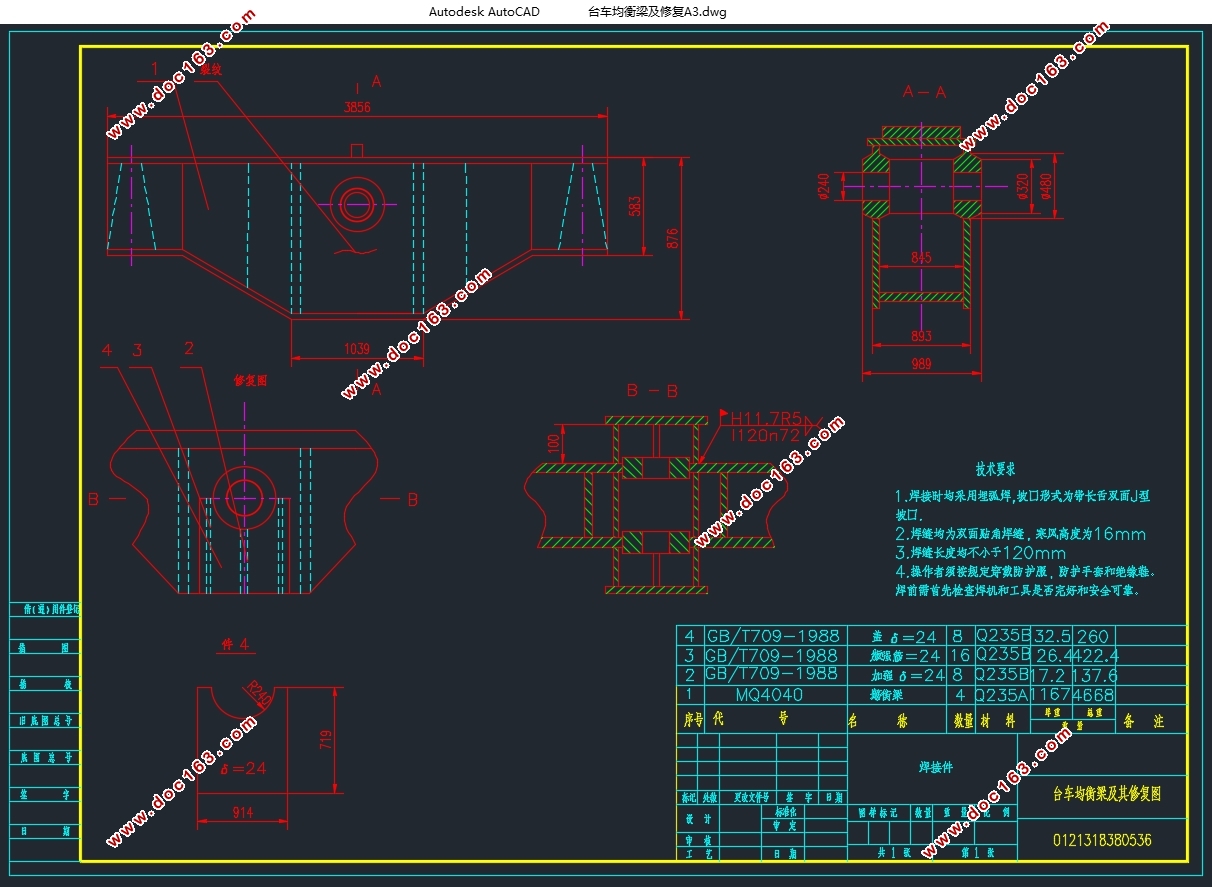The image size is (1212, 887).
Task: Click the R240 radius dimension
Action: [259, 695]
